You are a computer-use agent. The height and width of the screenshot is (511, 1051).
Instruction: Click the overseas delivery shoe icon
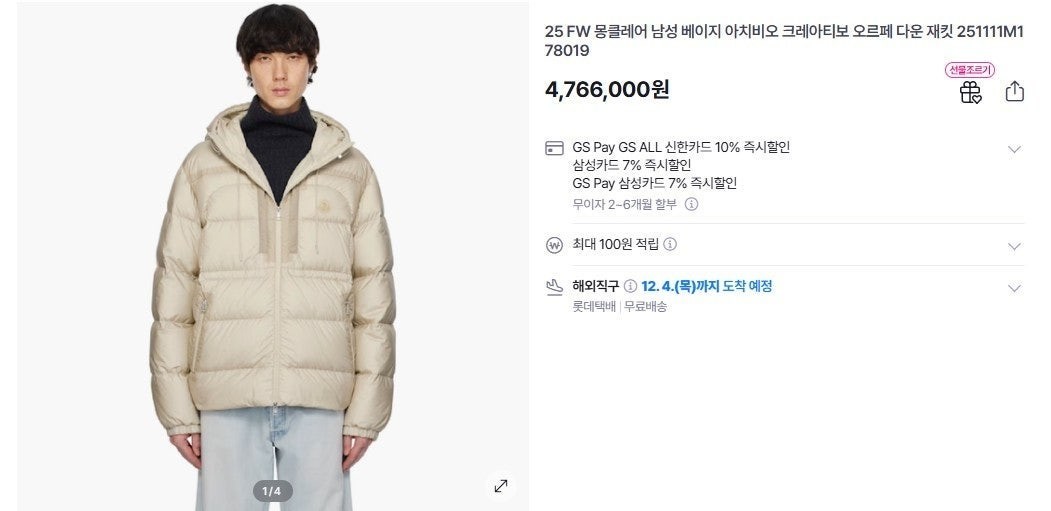(x=554, y=287)
